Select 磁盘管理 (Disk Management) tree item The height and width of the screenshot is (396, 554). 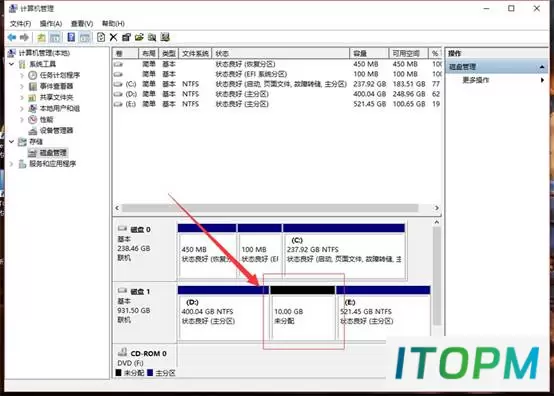(x=53, y=153)
